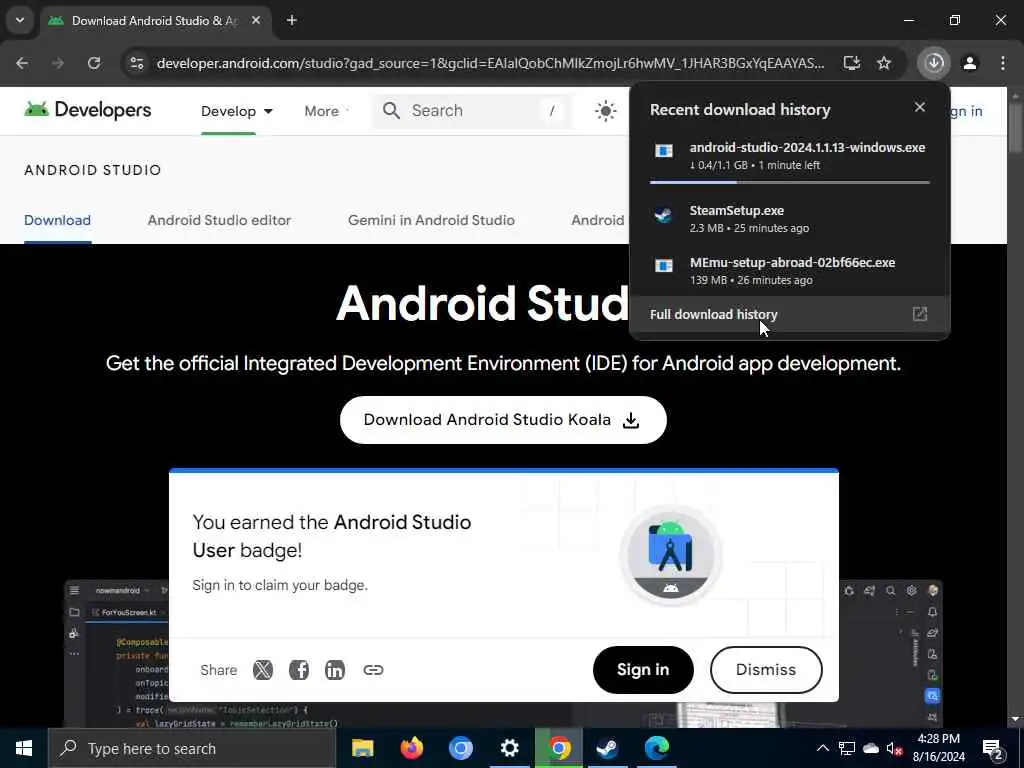The width and height of the screenshot is (1024, 768).
Task: Show hidden system tray icons
Action: point(822,748)
